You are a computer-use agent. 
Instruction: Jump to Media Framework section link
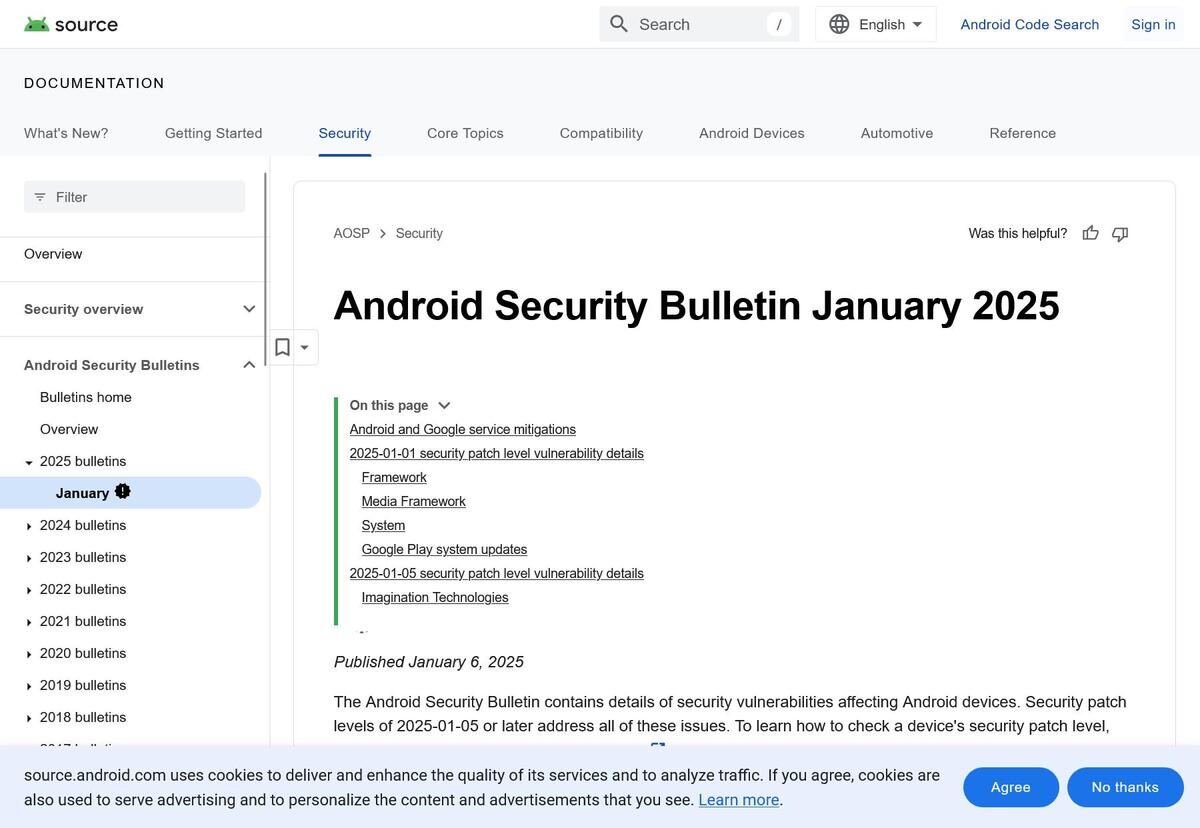click(414, 501)
